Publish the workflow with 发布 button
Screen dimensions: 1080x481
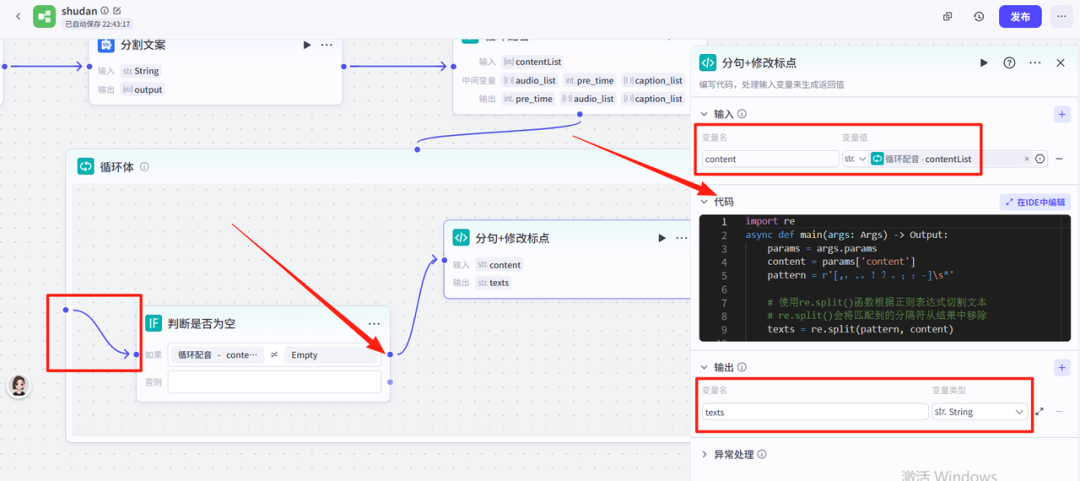1020,17
